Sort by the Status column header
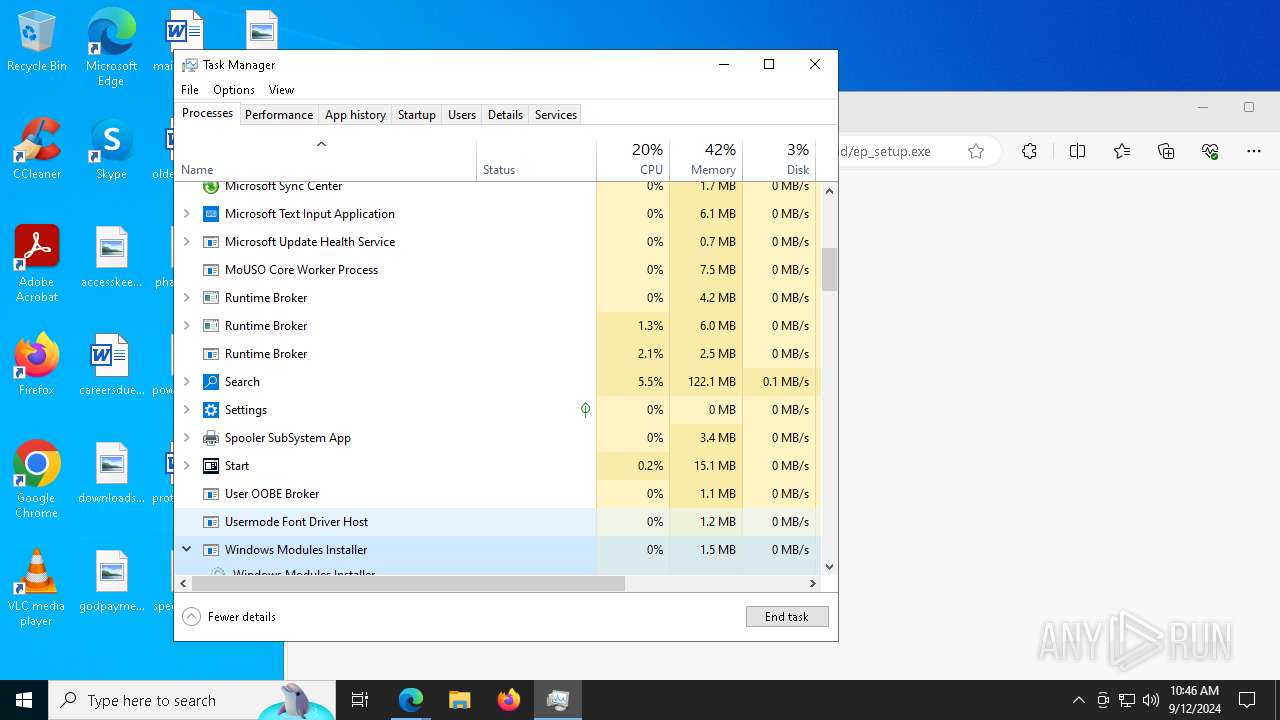The height and width of the screenshot is (720, 1280). tap(536, 160)
